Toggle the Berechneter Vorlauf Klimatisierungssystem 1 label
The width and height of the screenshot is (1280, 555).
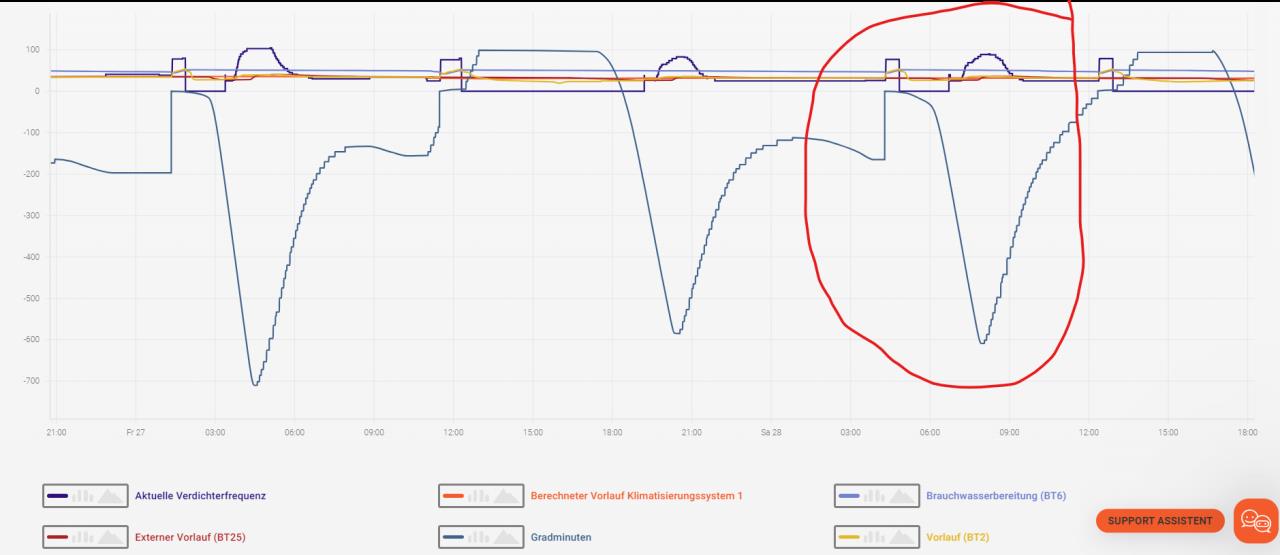tap(636, 495)
